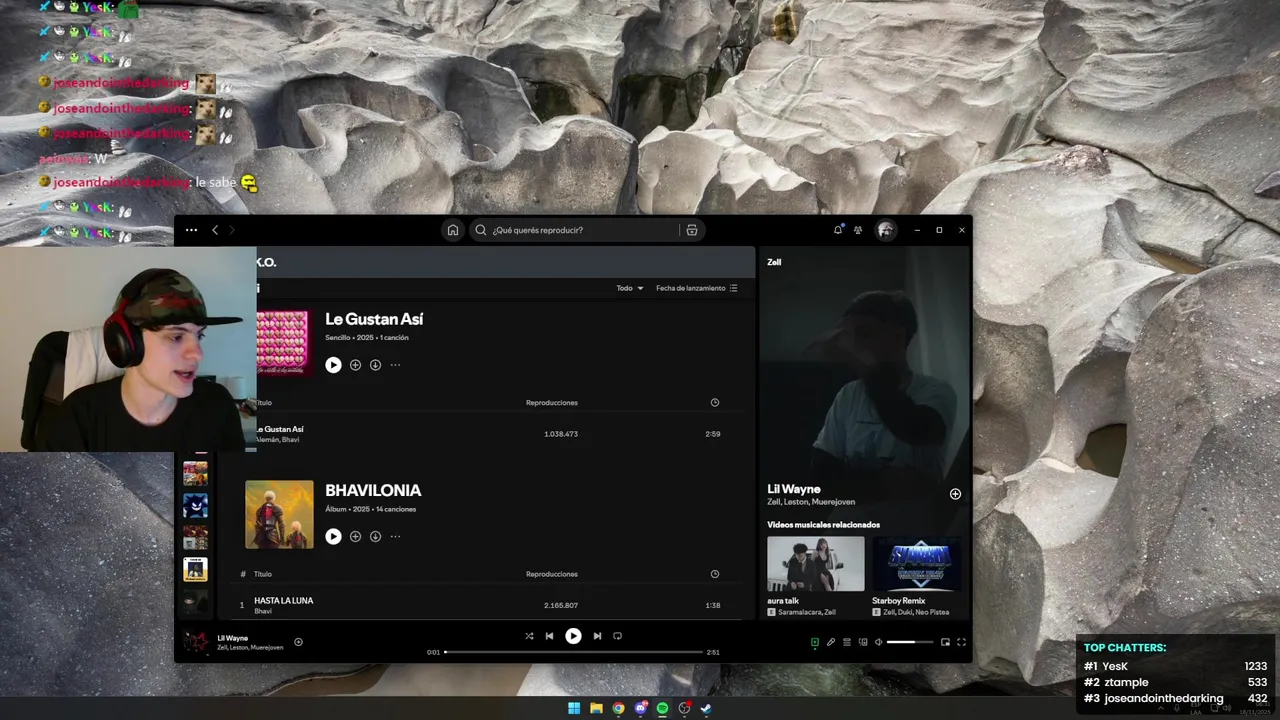The height and width of the screenshot is (720, 1280).
Task: Open the Windows Start menu
Action: [x=574, y=708]
